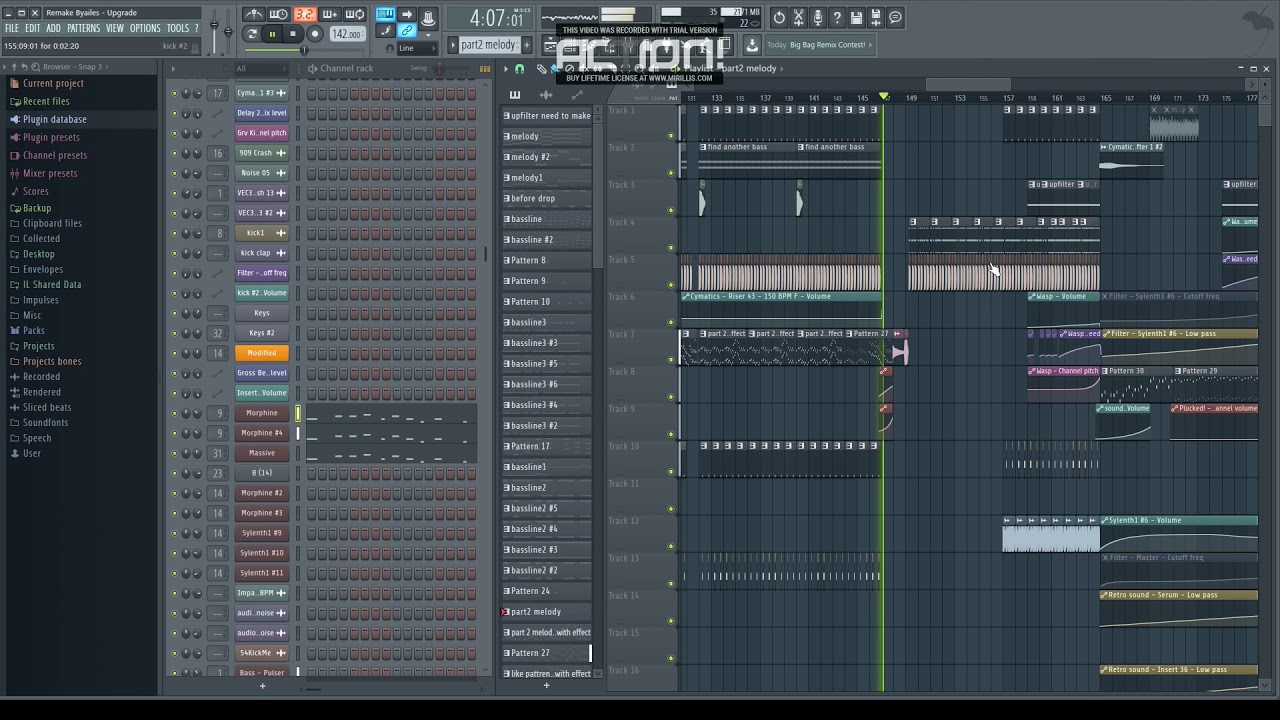Open the Line snap dropdown
This screenshot has height=720, width=1280.
click(x=418, y=48)
